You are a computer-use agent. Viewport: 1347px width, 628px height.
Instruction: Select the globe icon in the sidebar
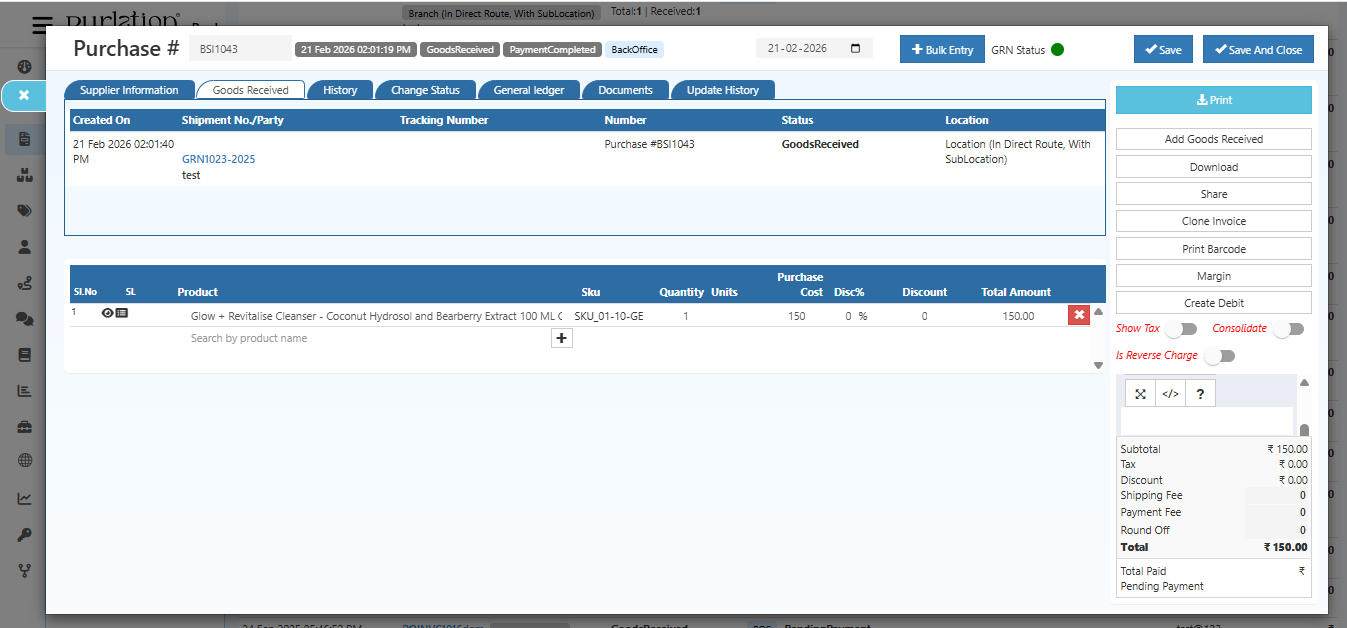(24, 459)
